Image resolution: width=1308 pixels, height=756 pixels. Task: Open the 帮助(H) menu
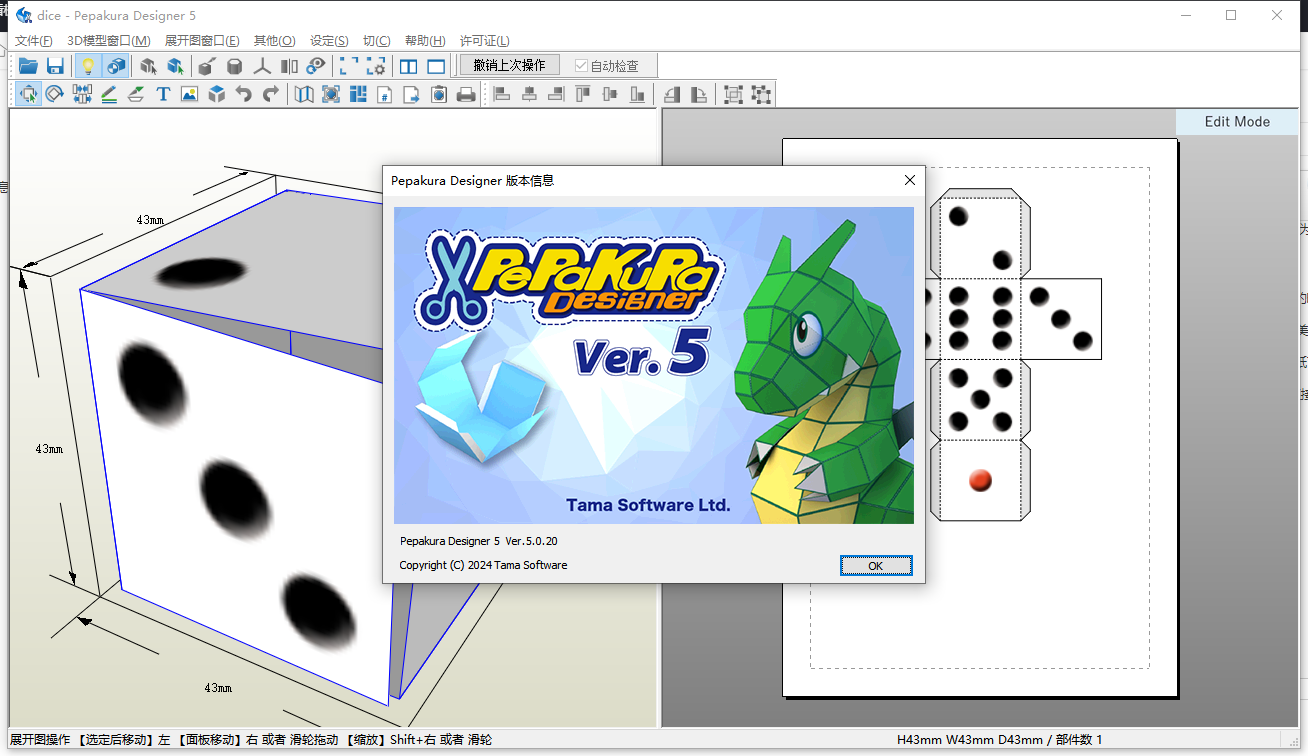(x=425, y=41)
